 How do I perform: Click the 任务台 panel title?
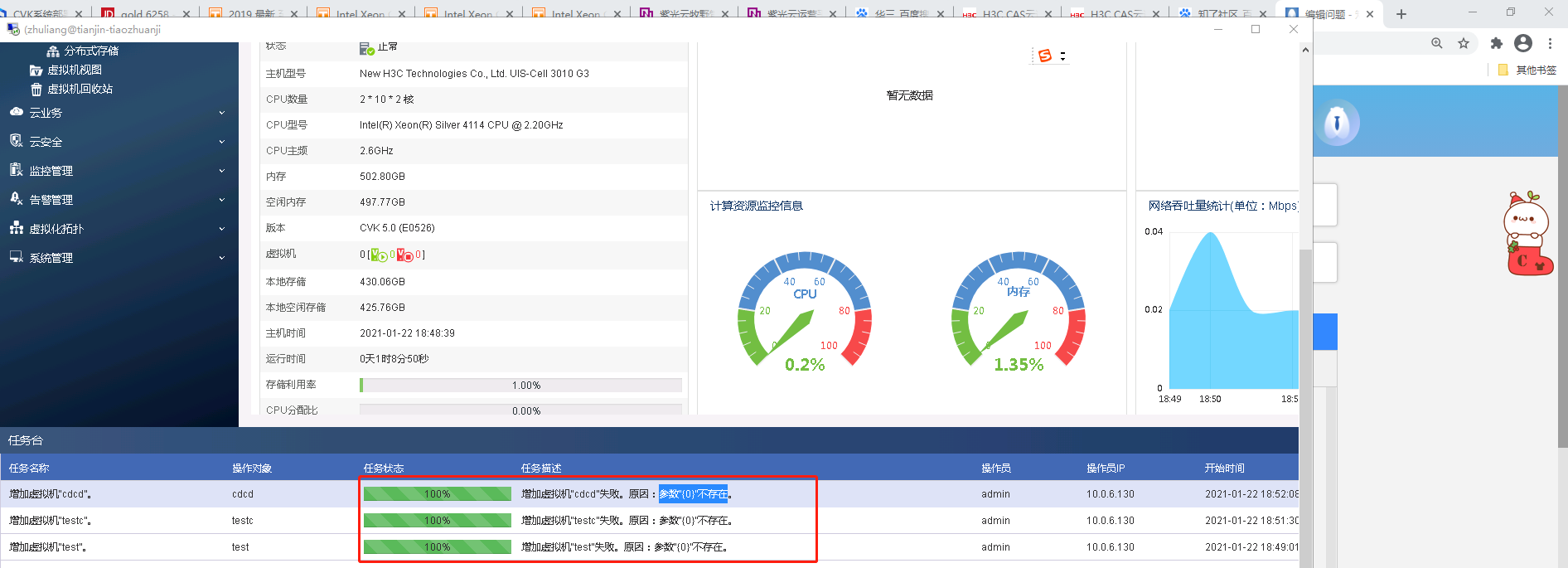(x=26, y=440)
